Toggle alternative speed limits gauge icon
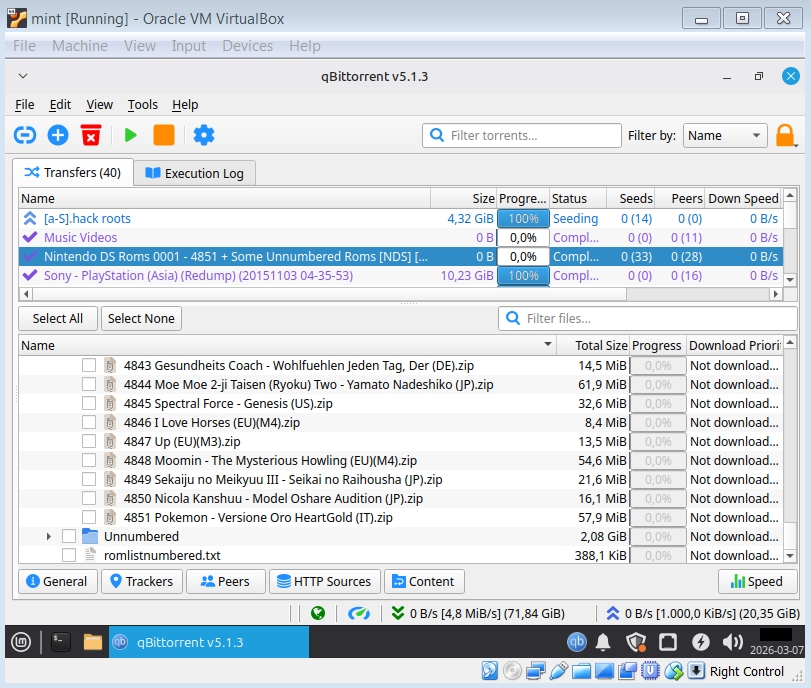 (359, 614)
